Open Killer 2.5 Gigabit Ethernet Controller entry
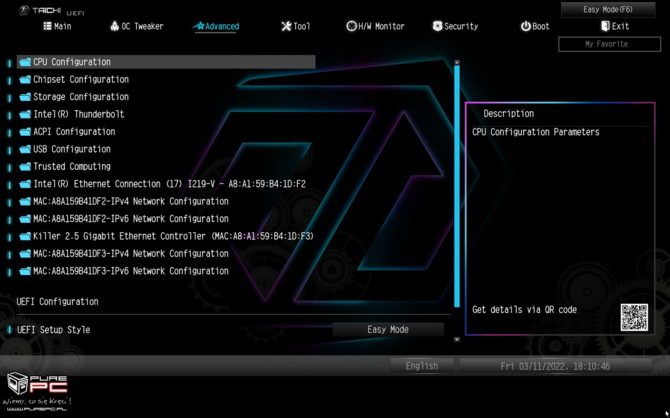670x418 pixels. pyautogui.click(x=173, y=236)
